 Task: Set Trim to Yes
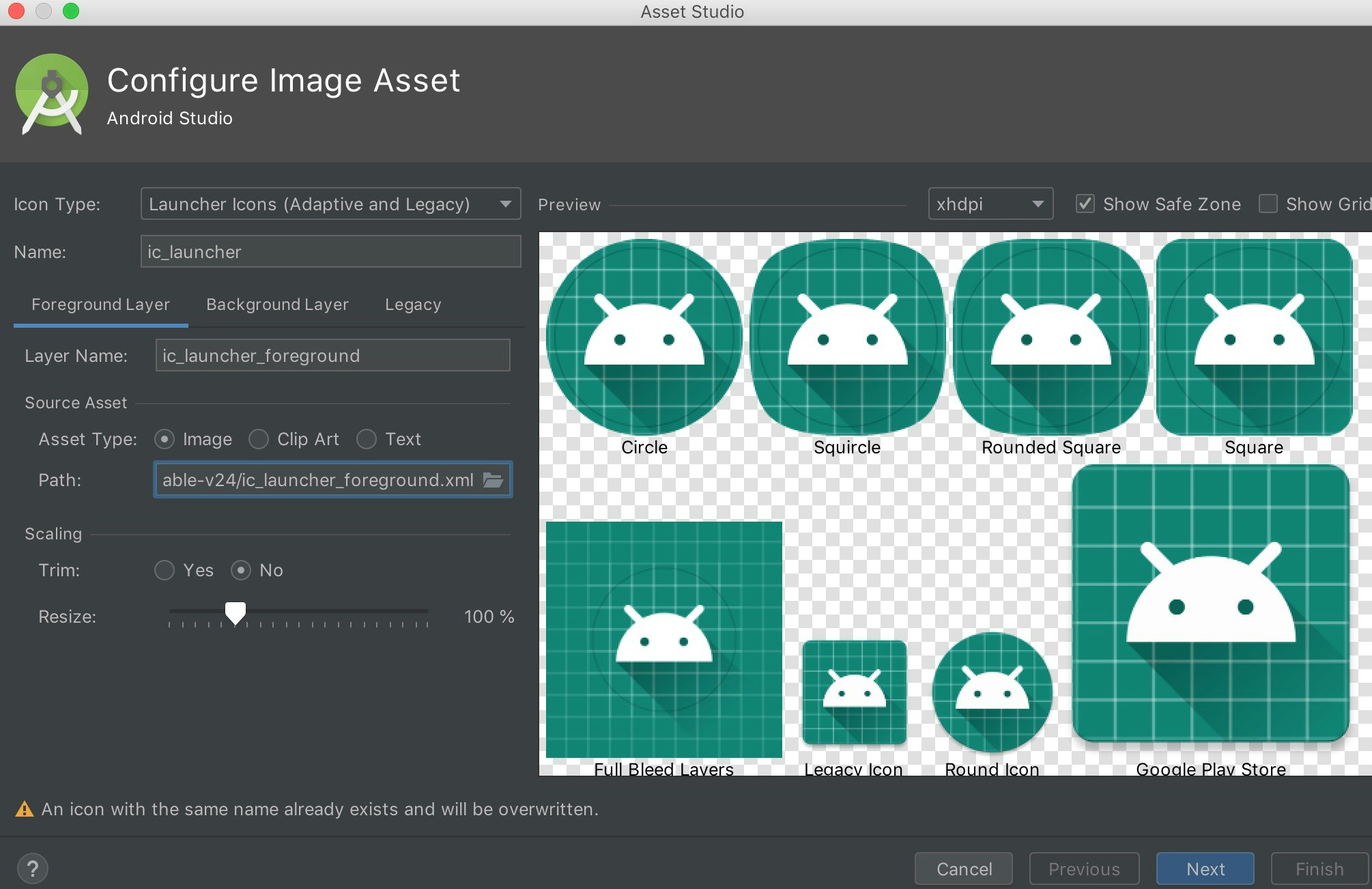coord(165,570)
